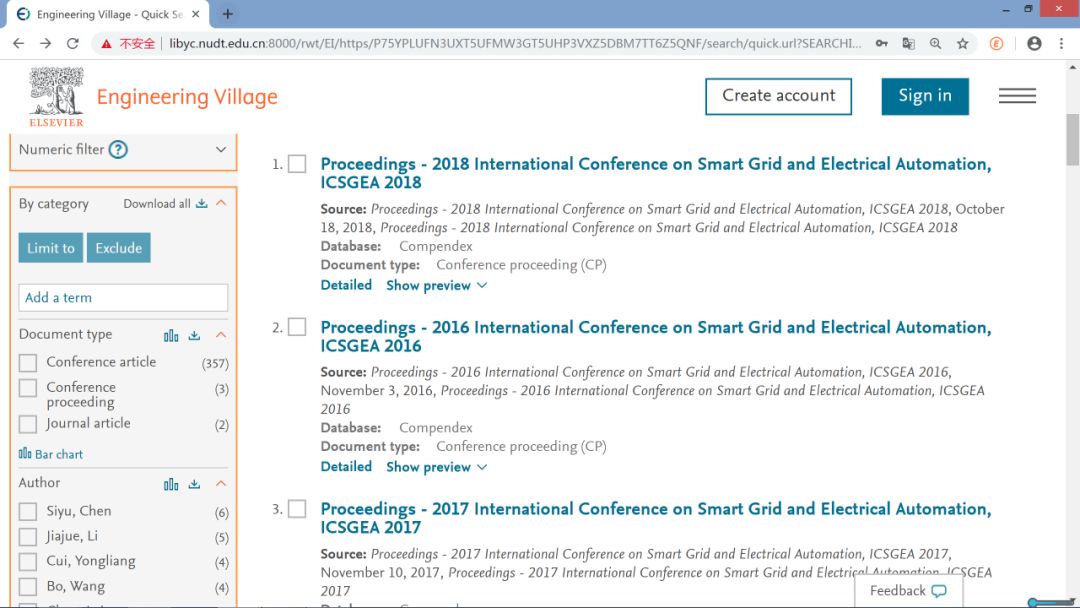
Task: Select the checkbox for result 1
Action: click(x=297, y=164)
